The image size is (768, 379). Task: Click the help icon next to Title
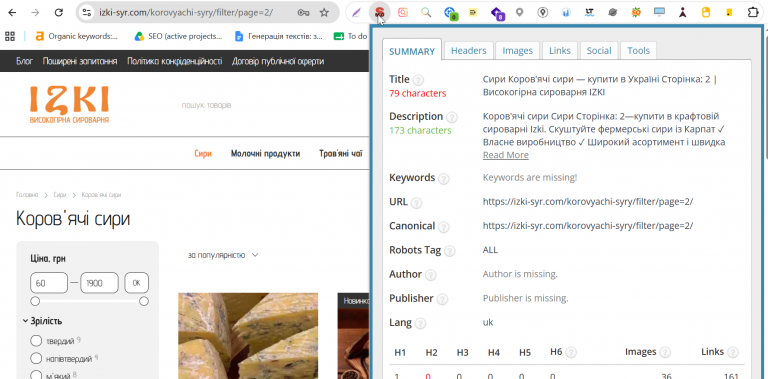pyautogui.click(x=418, y=80)
